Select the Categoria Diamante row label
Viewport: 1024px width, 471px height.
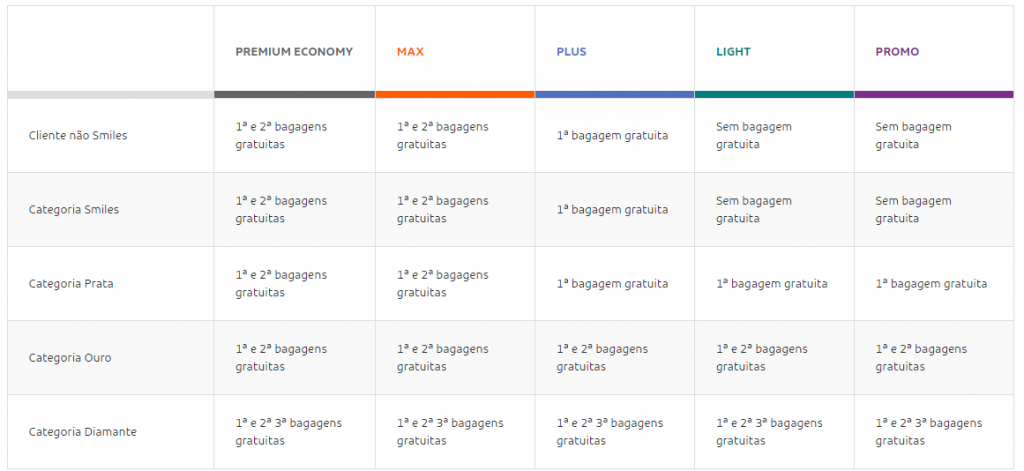click(83, 432)
